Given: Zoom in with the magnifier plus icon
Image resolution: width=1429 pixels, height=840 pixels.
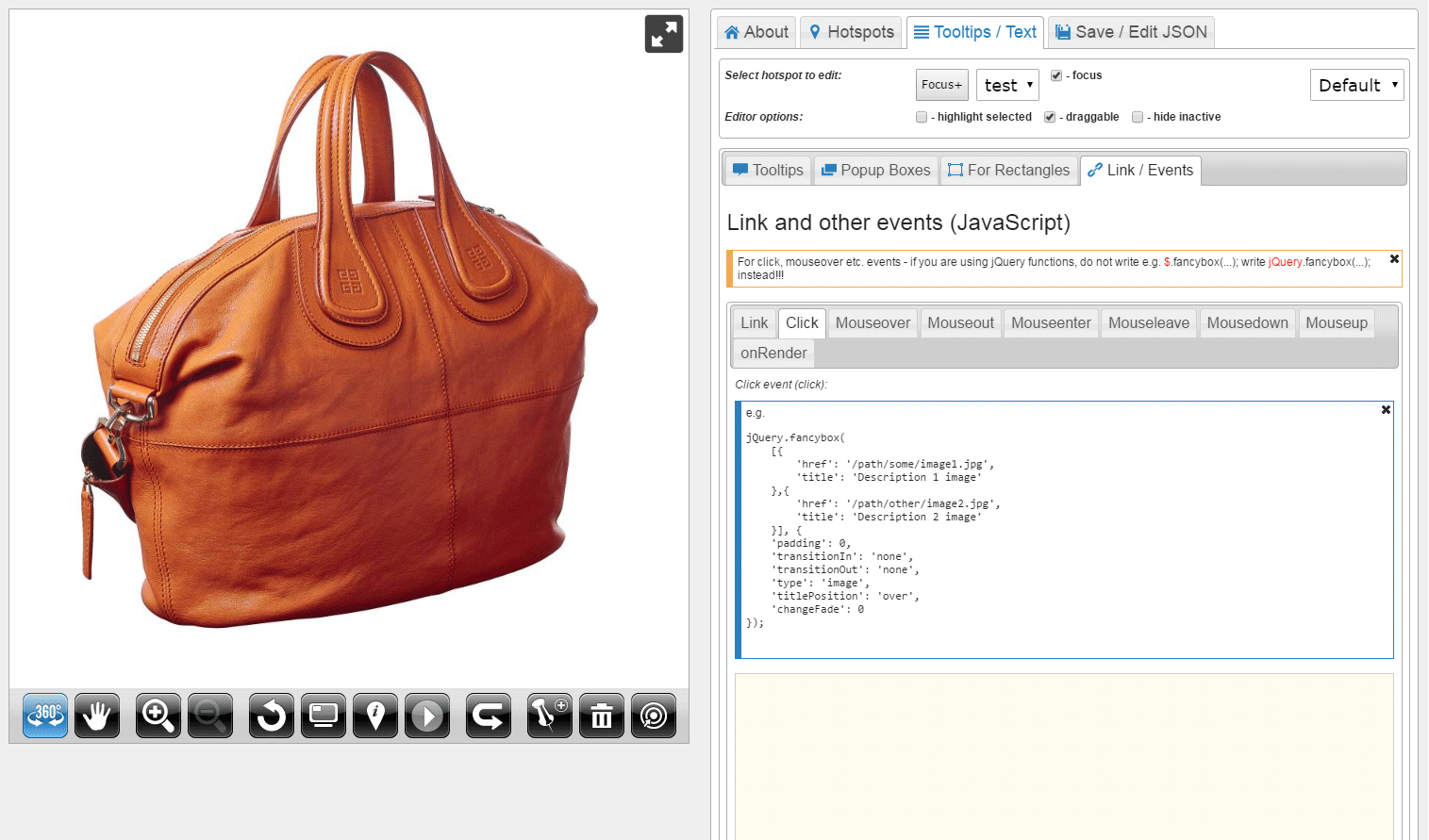Looking at the screenshot, I should coord(158,716).
